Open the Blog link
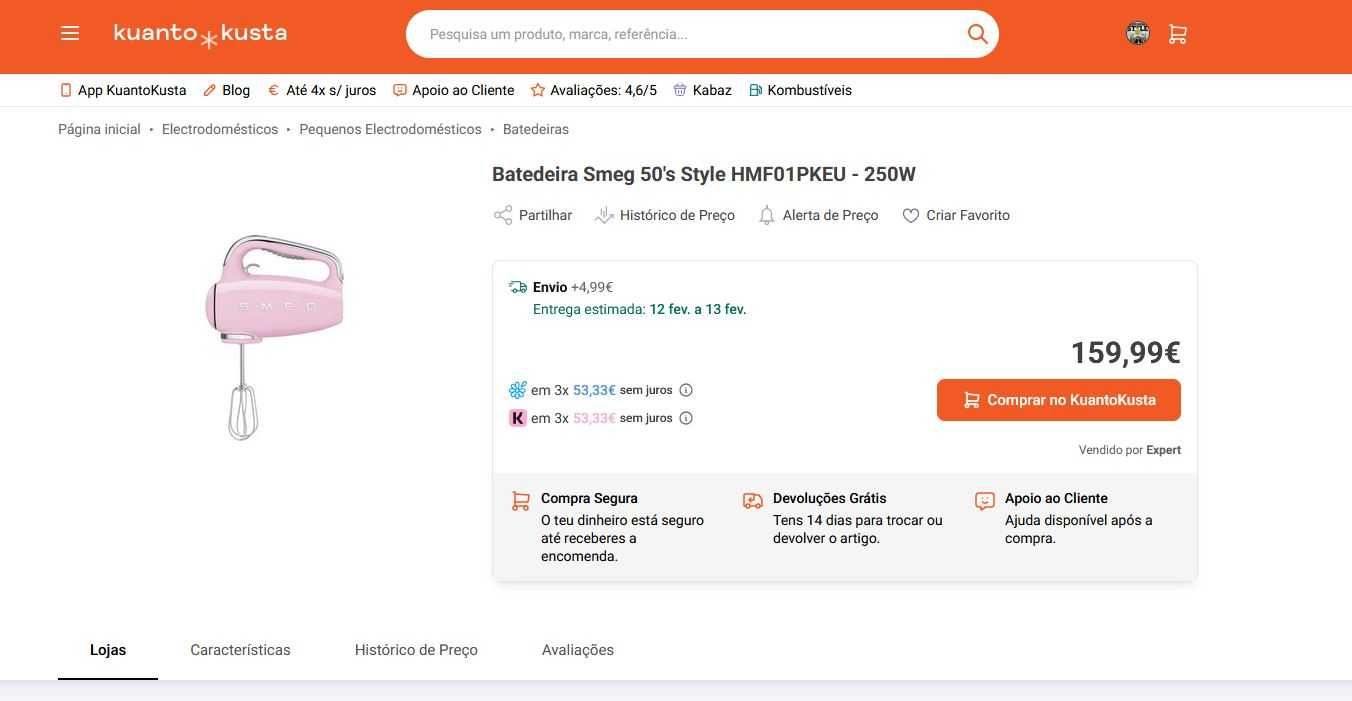The image size is (1352, 701). [227, 90]
